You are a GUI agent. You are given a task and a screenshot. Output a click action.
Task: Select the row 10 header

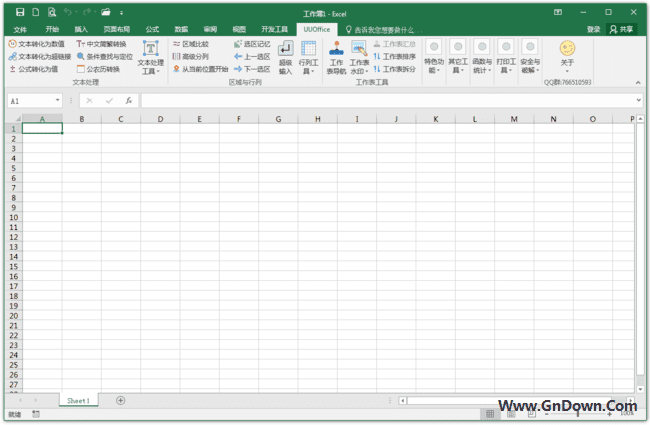click(x=14, y=217)
